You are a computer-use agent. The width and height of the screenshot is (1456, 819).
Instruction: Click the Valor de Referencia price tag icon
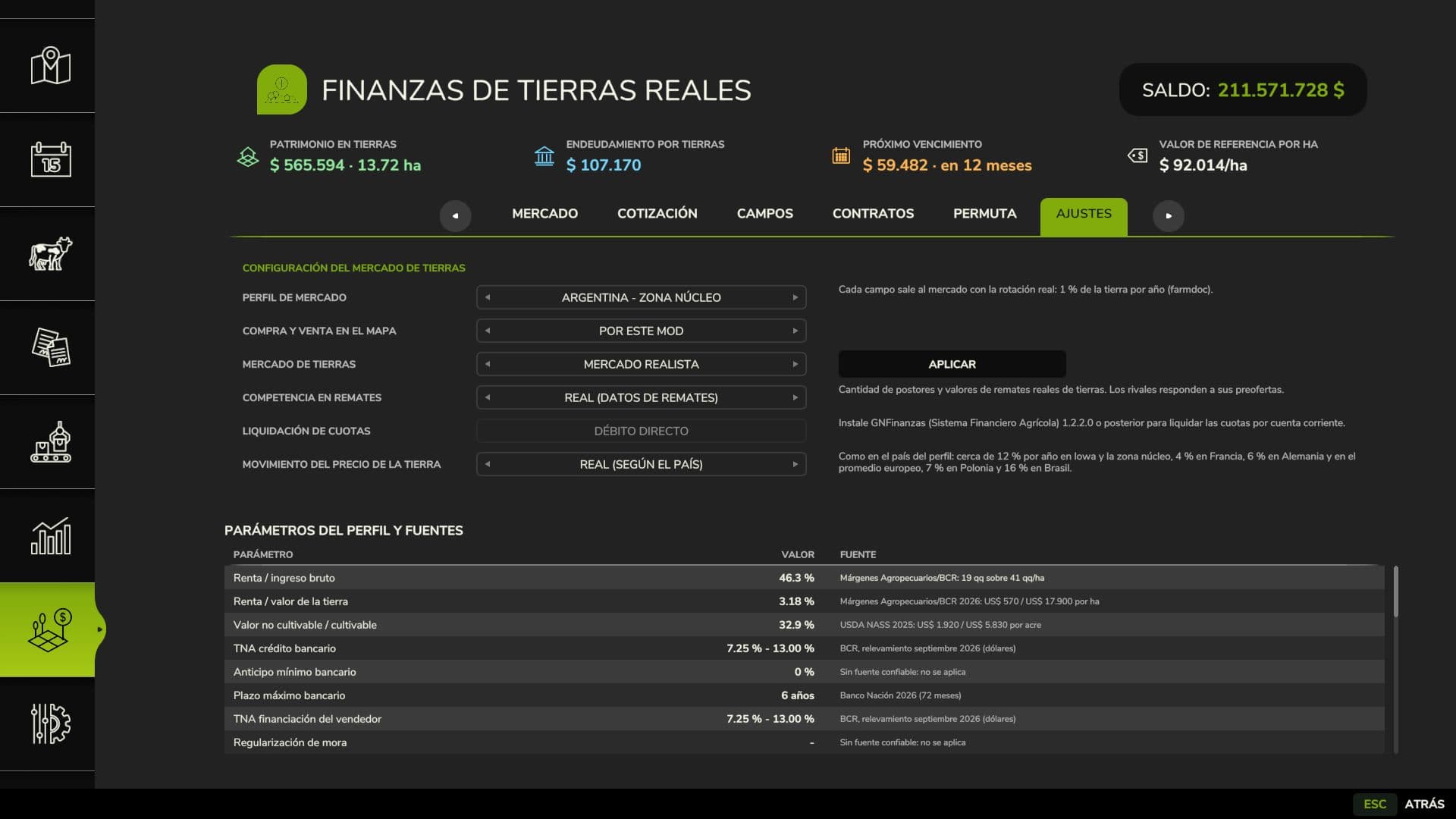[1137, 155]
